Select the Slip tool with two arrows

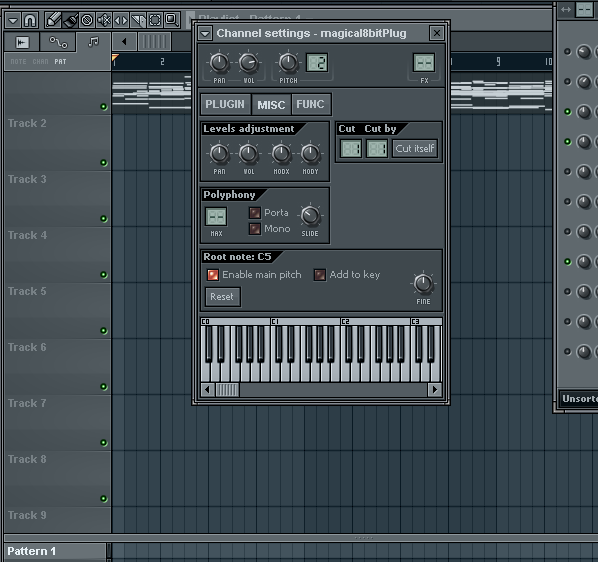pos(121,20)
